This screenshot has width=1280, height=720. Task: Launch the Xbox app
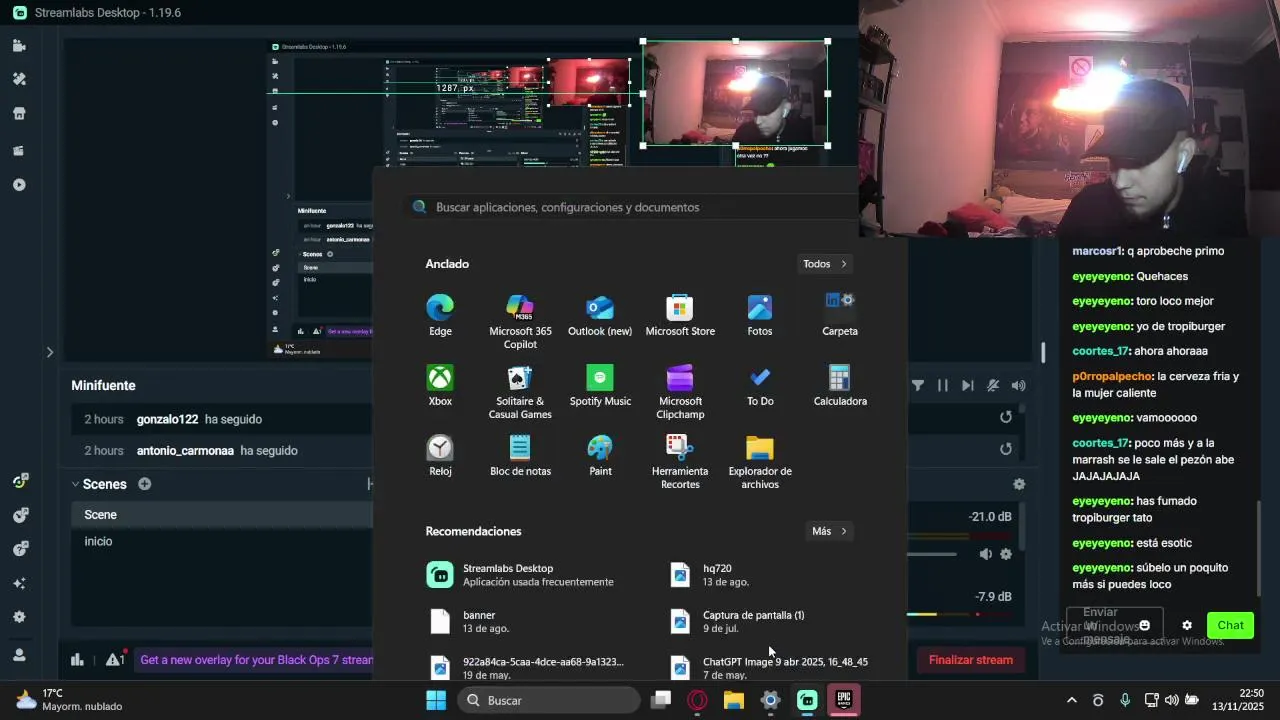click(x=440, y=385)
